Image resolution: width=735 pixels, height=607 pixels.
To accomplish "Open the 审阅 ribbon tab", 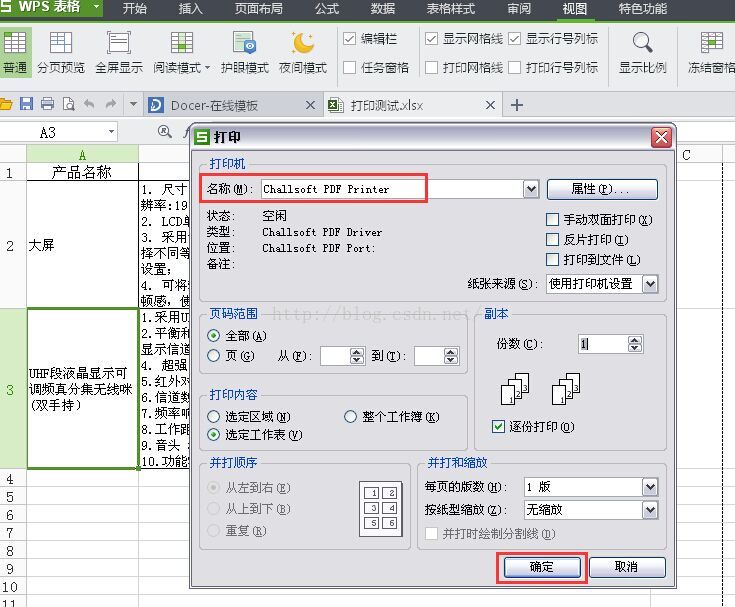I will pyautogui.click(x=519, y=8).
